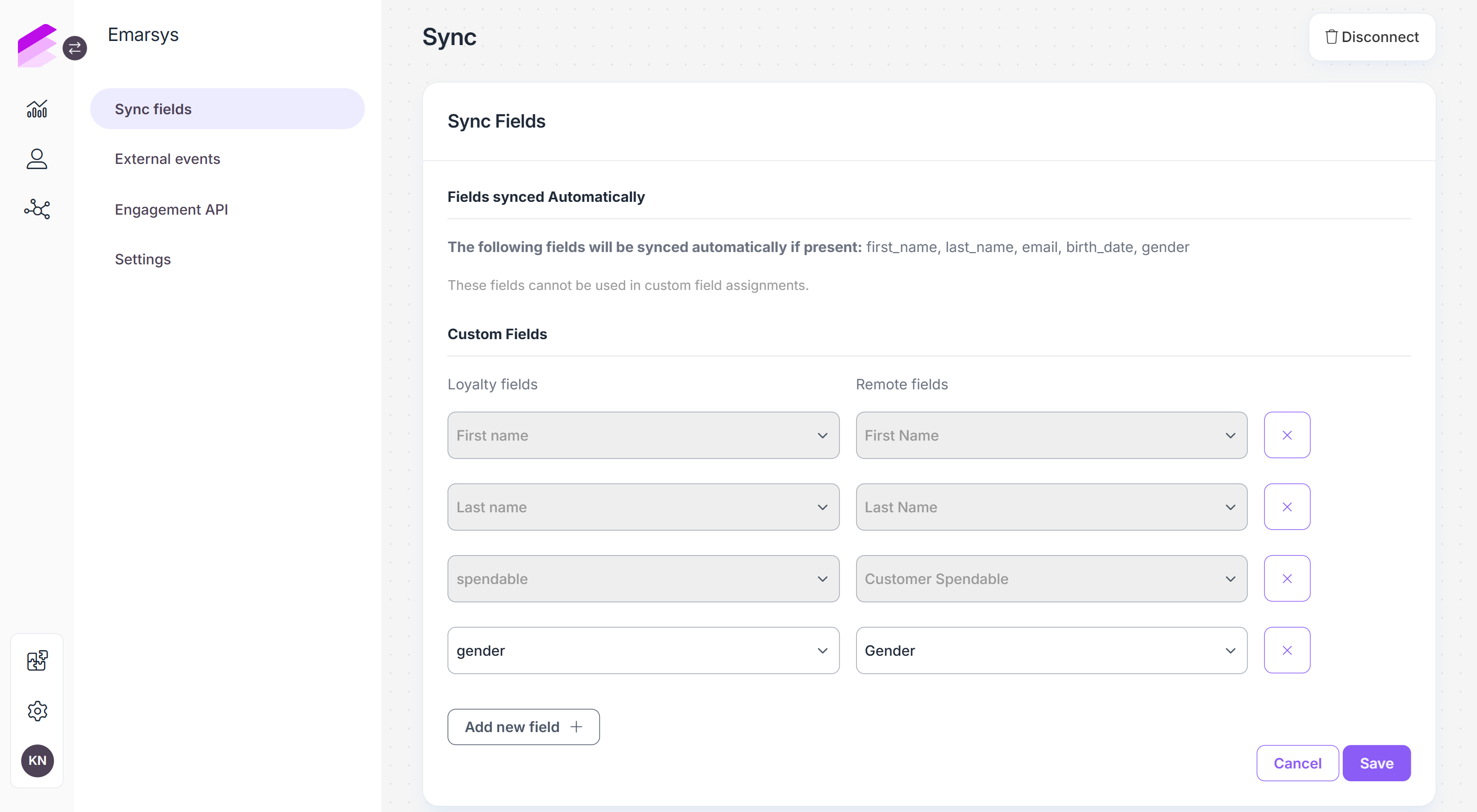The image size is (1477, 812).
Task: Open the spendable loyalty dropdown
Action: (643, 578)
